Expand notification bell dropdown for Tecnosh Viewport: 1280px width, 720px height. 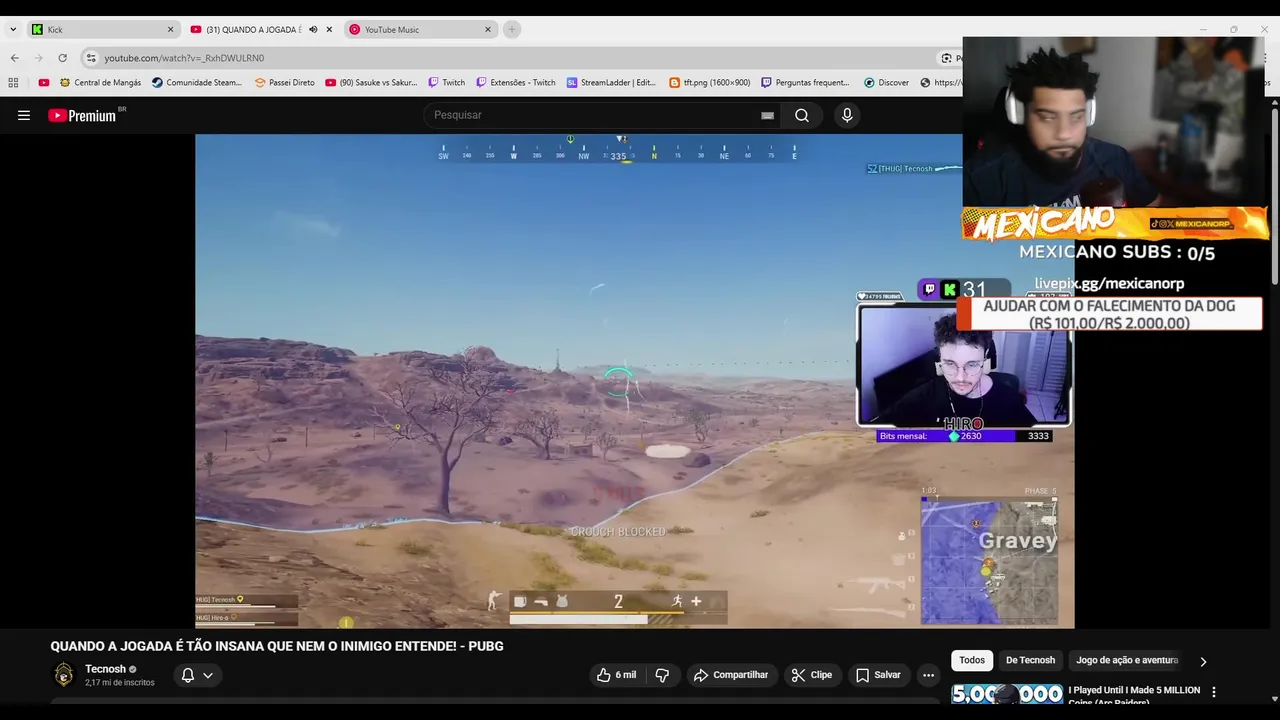click(208, 675)
